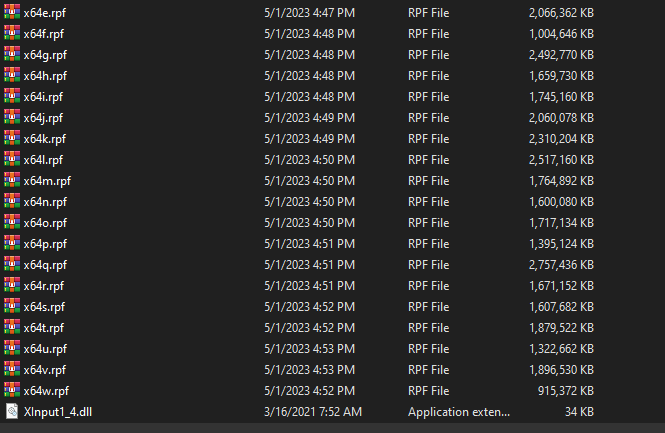Select the x64r.rpf file name
This screenshot has width=665, height=433.
pyautogui.click(x=45, y=286)
